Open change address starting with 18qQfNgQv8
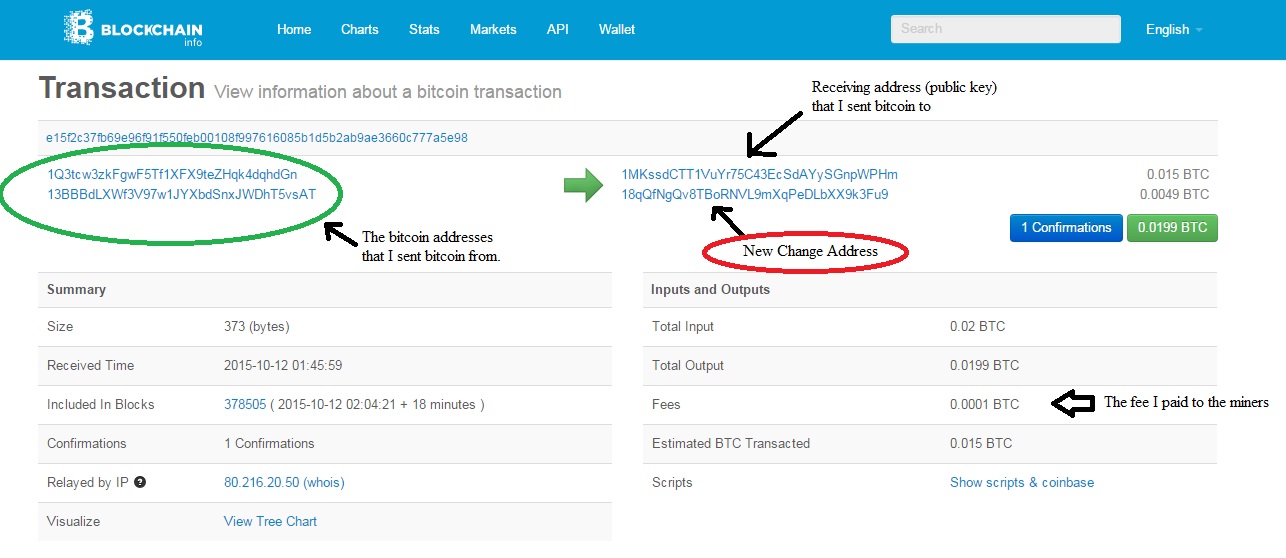Image resolution: width=1286 pixels, height=558 pixels. (x=754, y=194)
